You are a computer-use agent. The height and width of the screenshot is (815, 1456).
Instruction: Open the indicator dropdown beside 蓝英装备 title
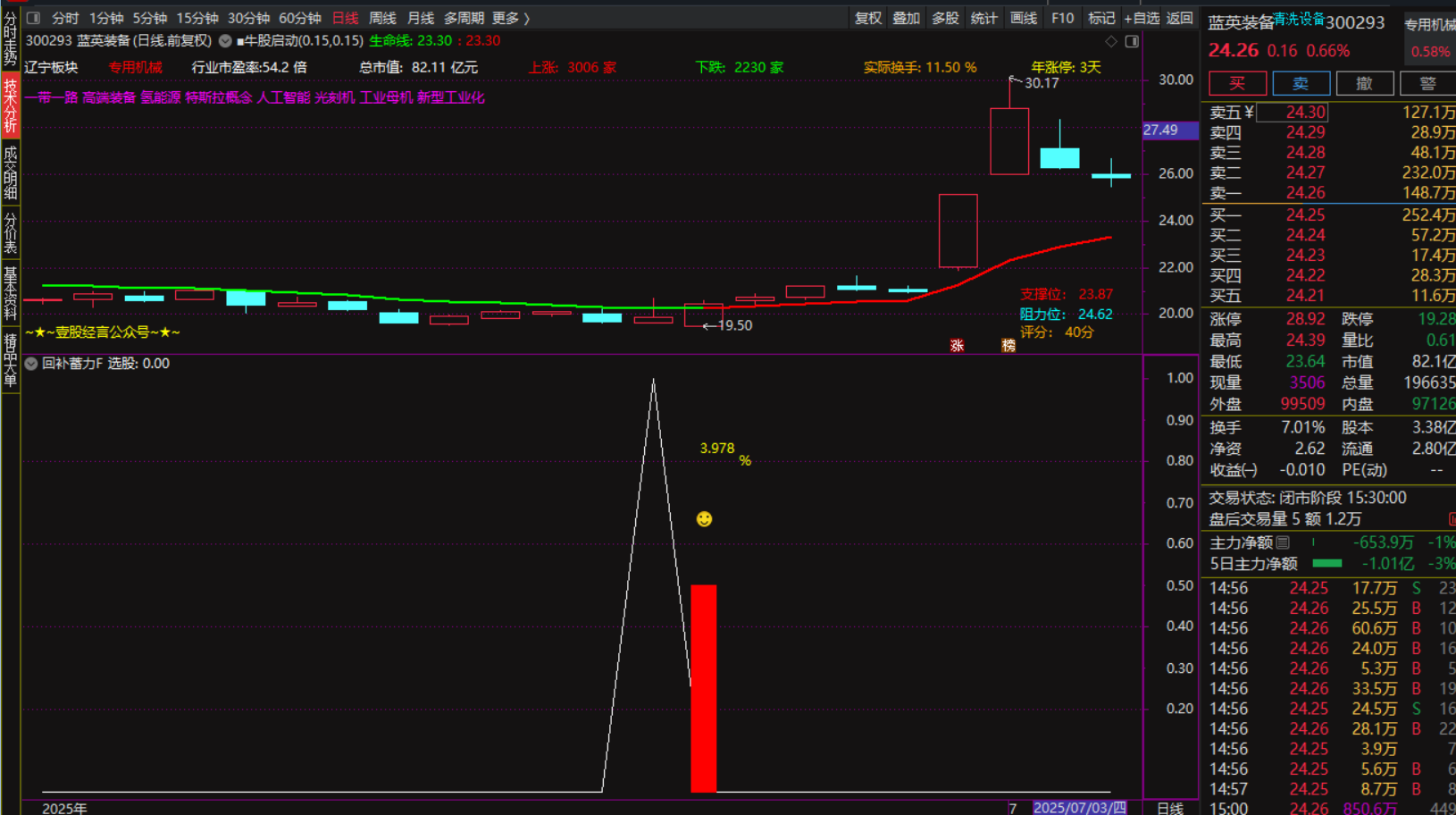[225, 41]
